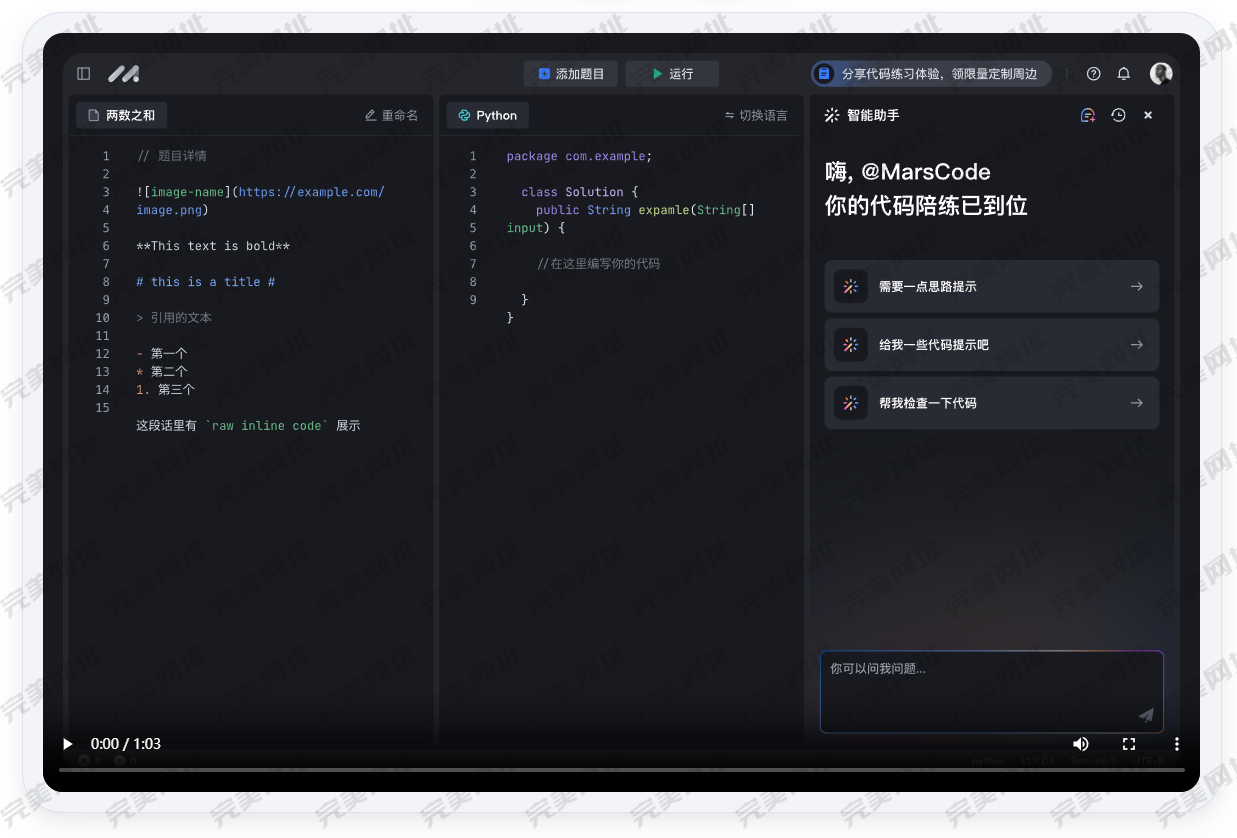This screenshot has height=838, width=1237.
Task: Expand the 需要一点思路提示 suggestion
Action: coord(991,287)
